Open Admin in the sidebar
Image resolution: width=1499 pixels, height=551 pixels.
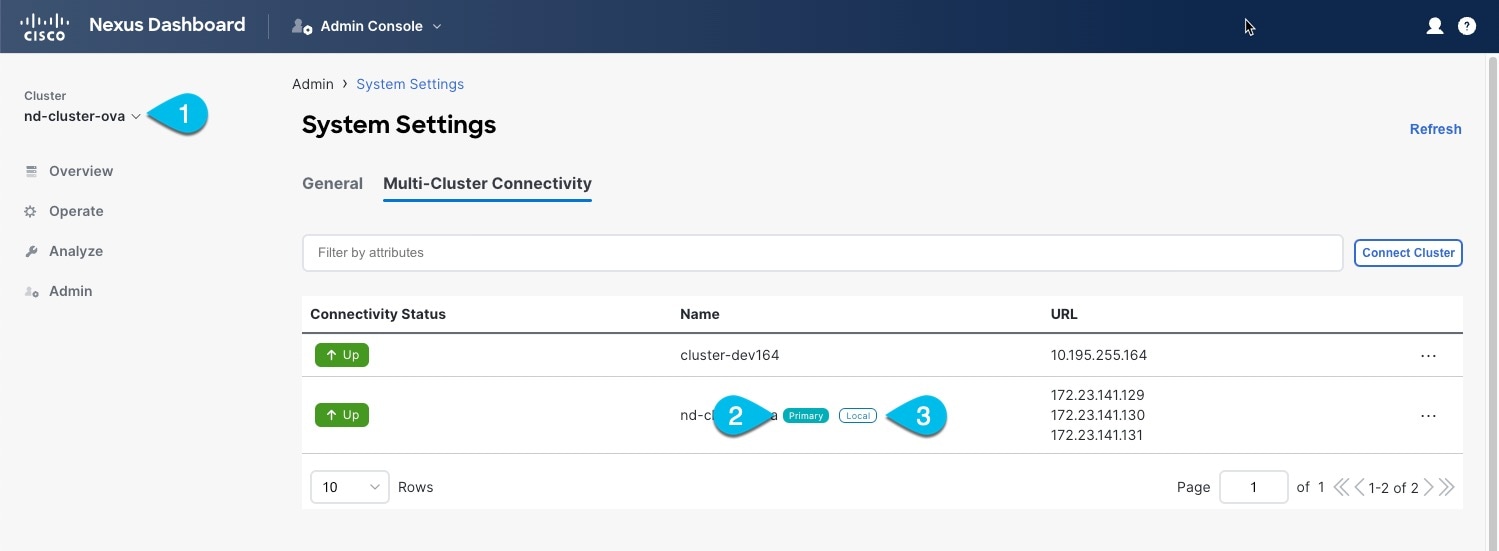point(70,291)
